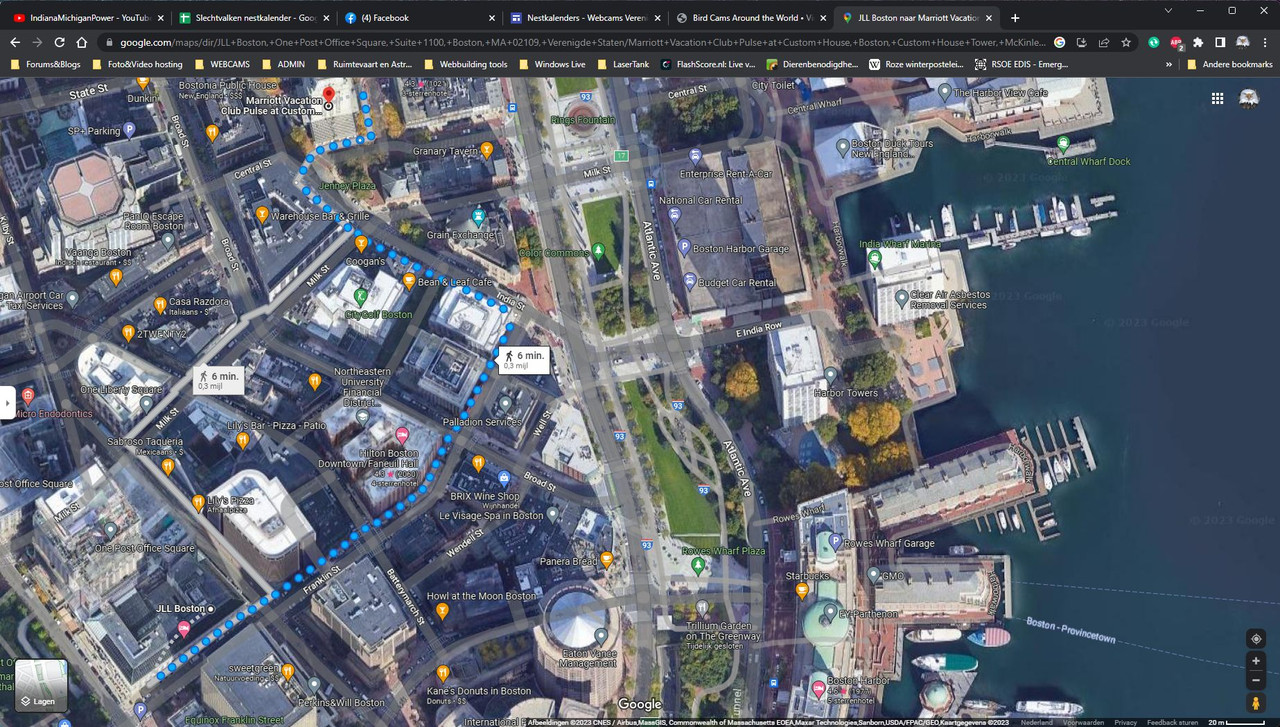Open the tab search dropdown arrow
This screenshot has height=727, width=1280.
click(1169, 10)
